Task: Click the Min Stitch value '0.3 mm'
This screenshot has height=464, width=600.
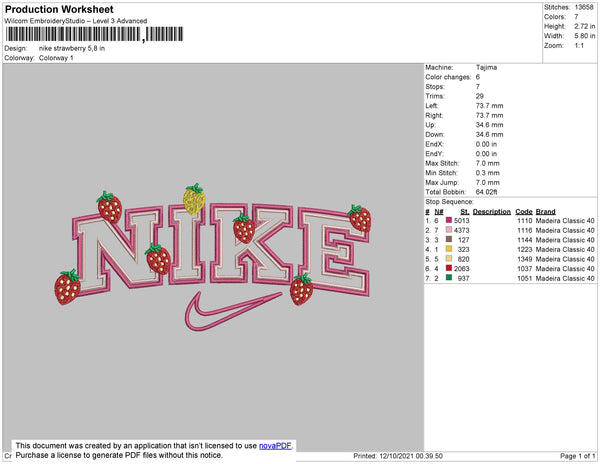Action: [x=488, y=173]
